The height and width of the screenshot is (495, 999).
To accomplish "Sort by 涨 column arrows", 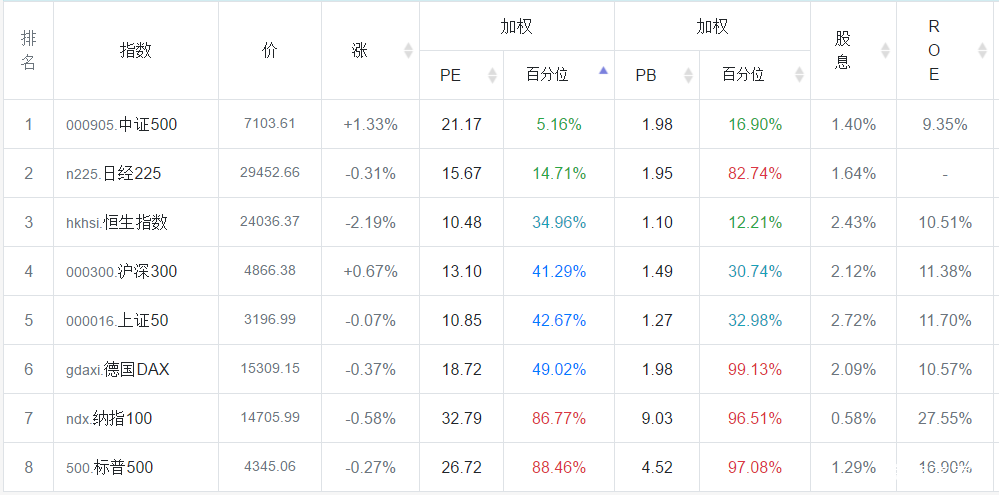I will (x=408, y=50).
